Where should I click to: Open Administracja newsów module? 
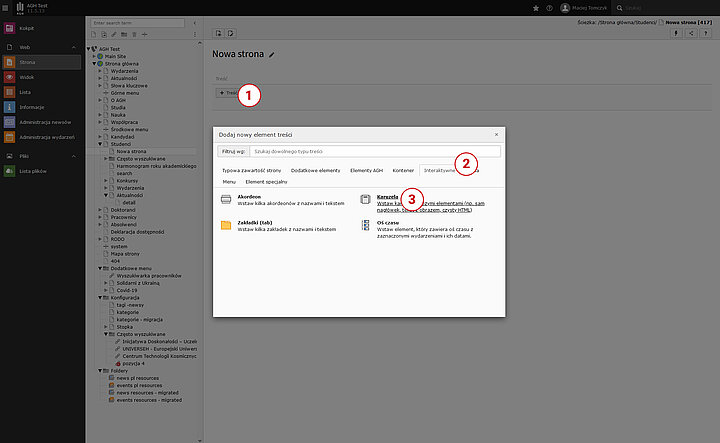(44, 121)
